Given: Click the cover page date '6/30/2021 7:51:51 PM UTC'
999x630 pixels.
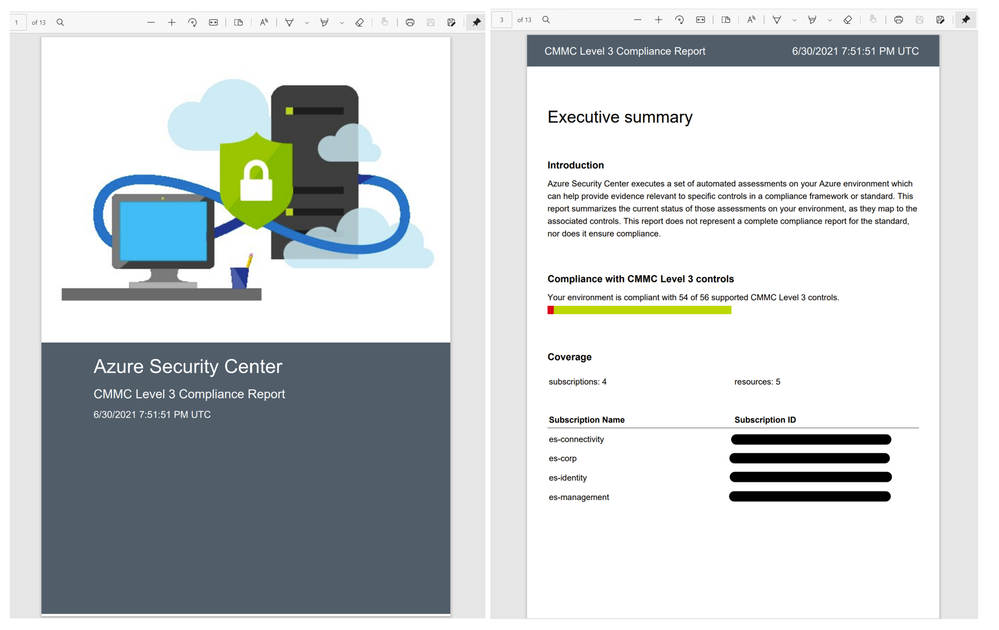Looking at the screenshot, I should pyautogui.click(x=152, y=415).
